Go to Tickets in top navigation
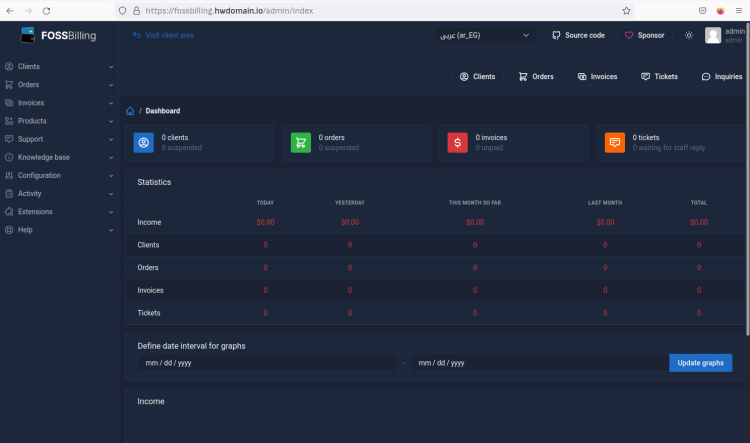The width and height of the screenshot is (750, 443). [x=659, y=76]
